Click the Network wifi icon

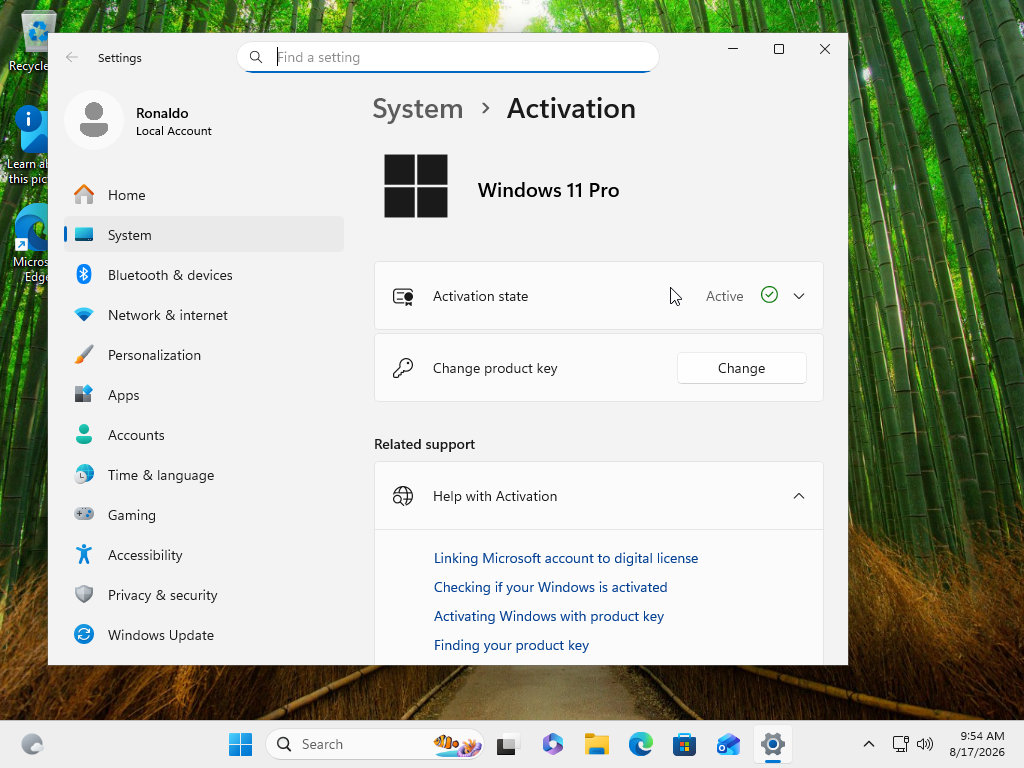(x=84, y=315)
